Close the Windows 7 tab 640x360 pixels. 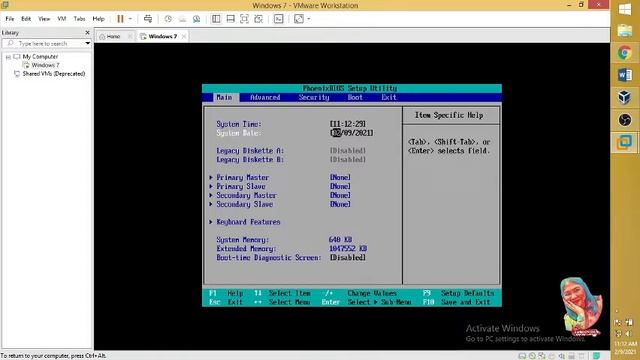pyautogui.click(x=184, y=36)
